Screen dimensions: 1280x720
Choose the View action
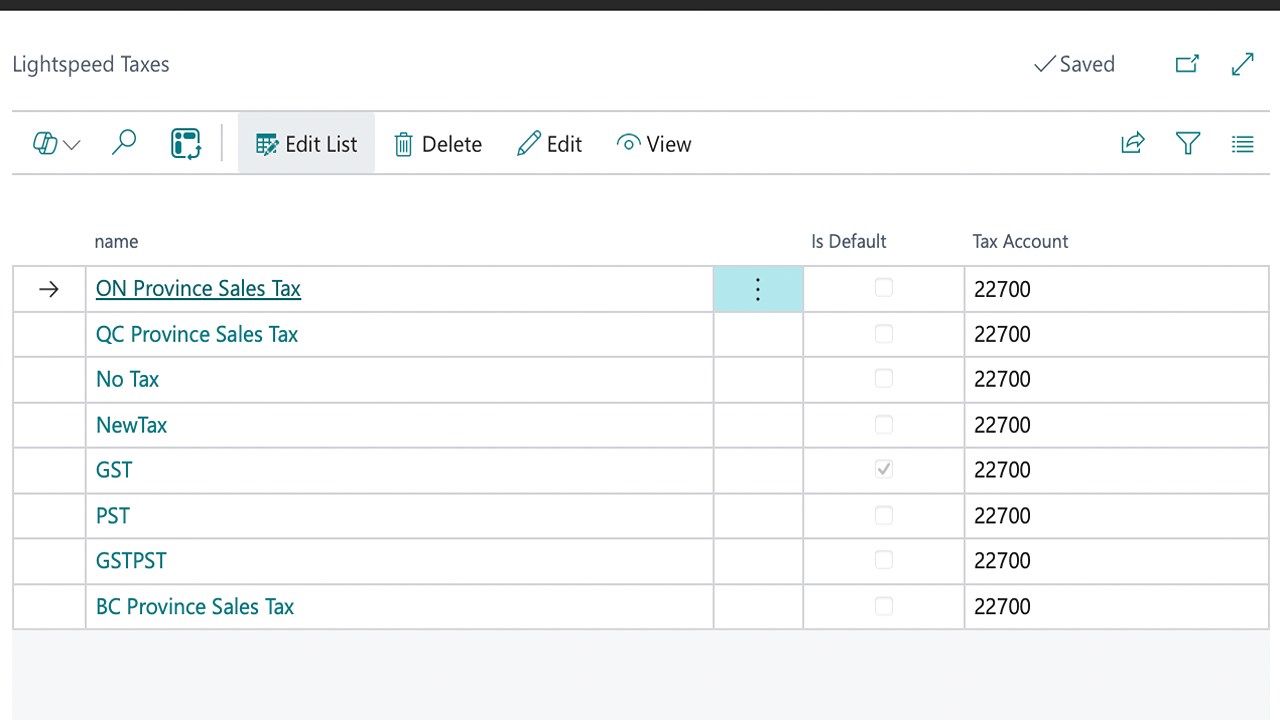654,144
